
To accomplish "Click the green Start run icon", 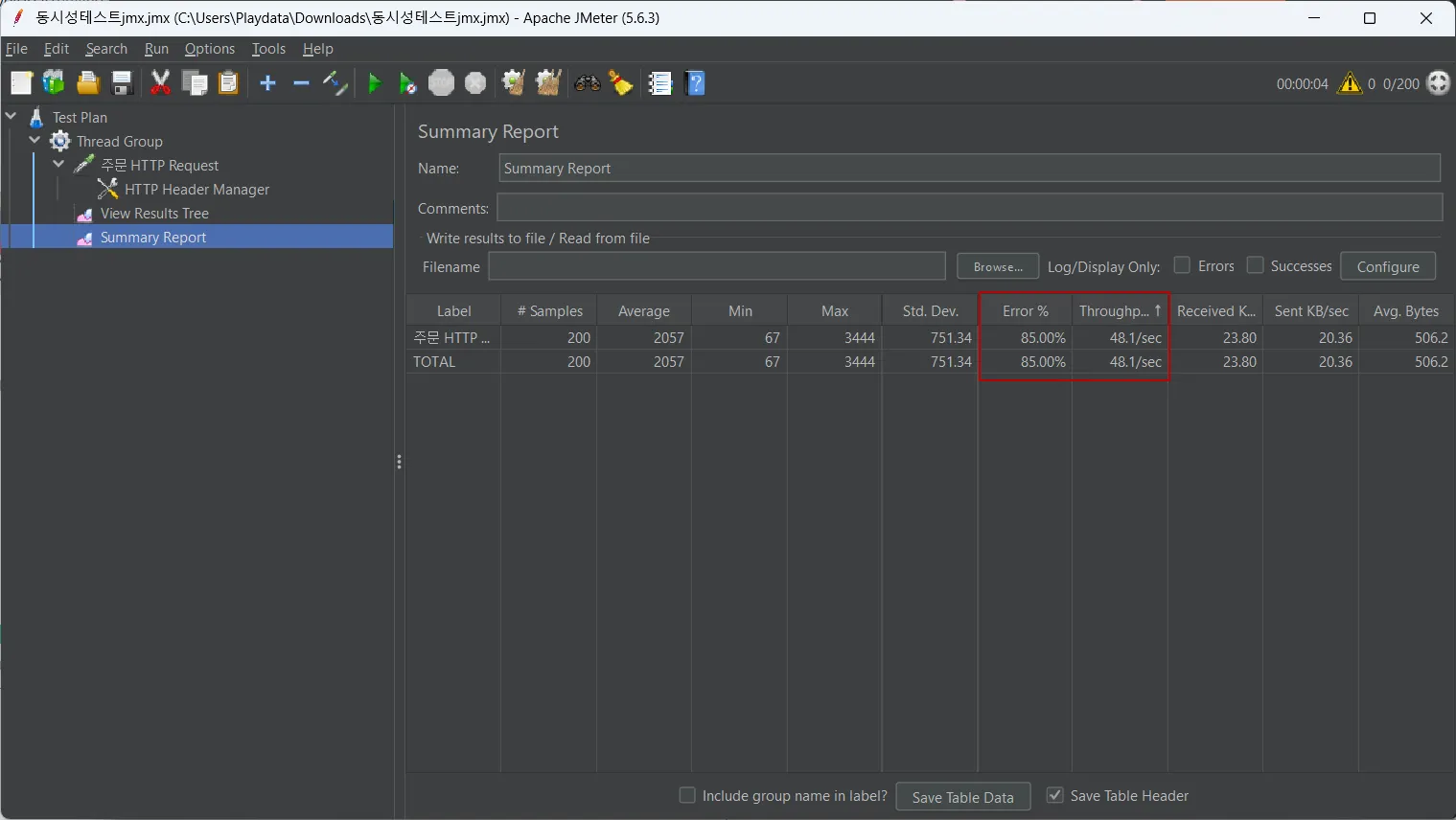I will (x=375, y=83).
